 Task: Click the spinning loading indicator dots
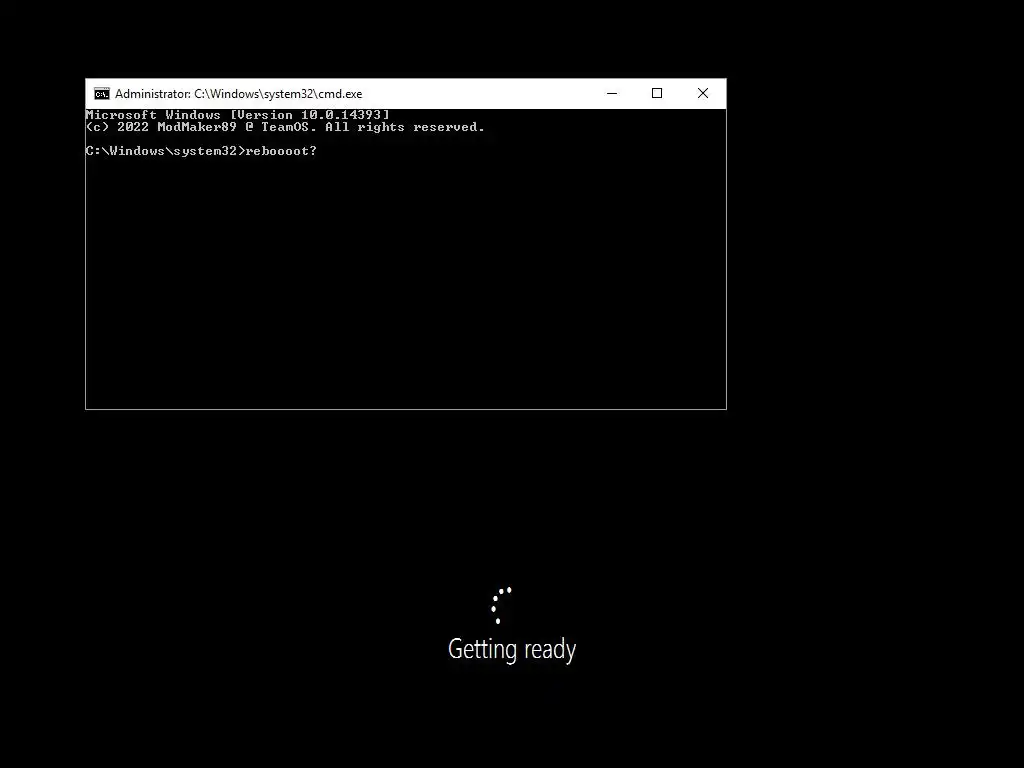(x=502, y=605)
